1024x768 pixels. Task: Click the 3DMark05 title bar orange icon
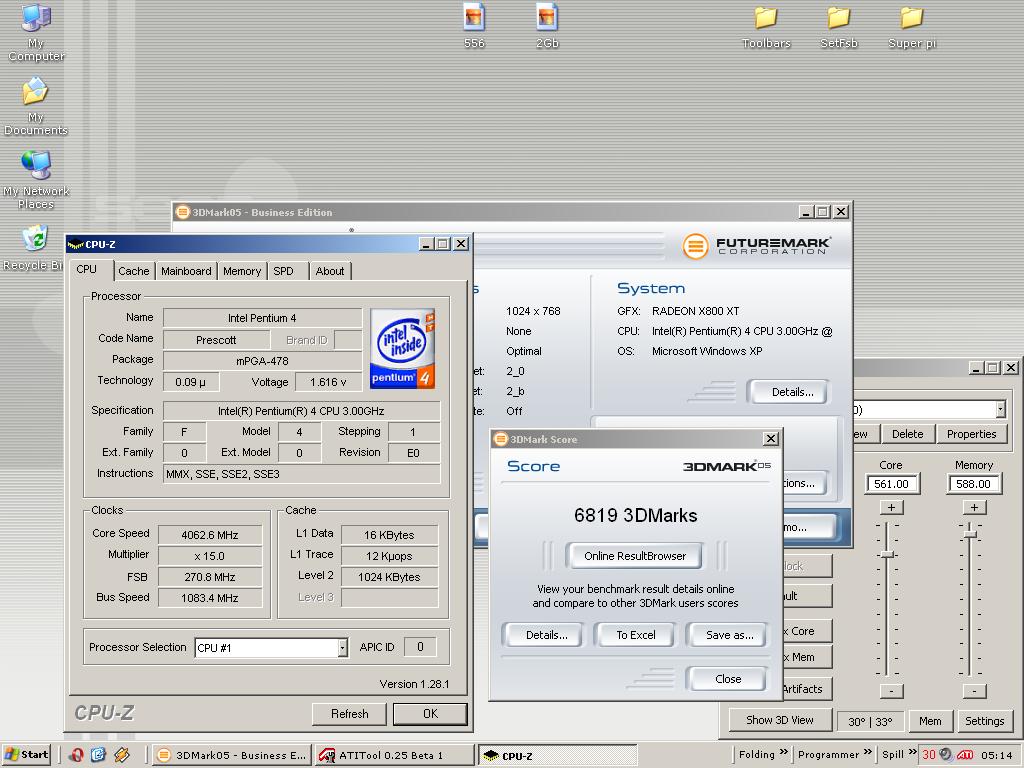[182, 212]
